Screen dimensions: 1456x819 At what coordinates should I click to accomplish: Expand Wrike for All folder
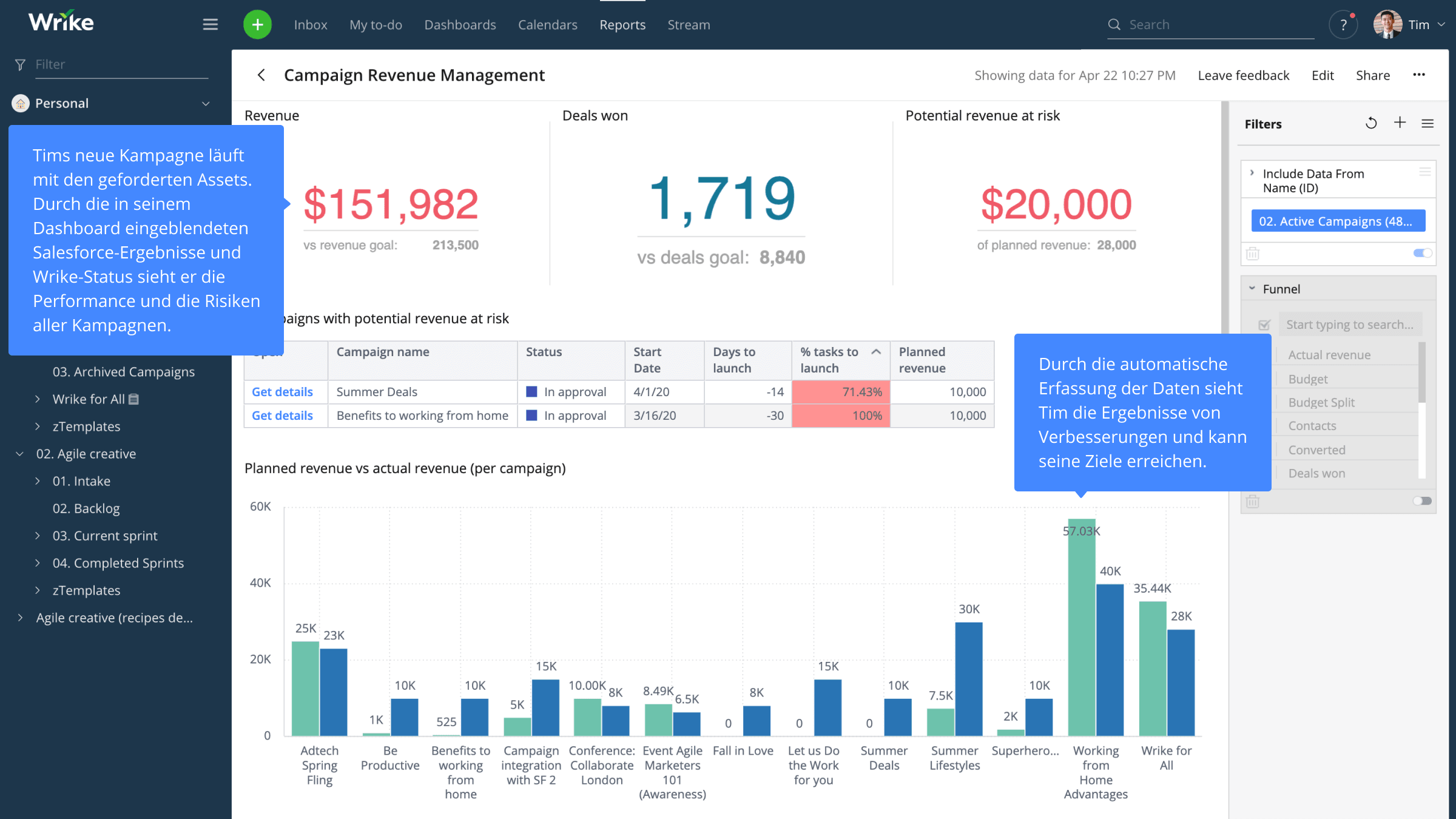(38, 399)
